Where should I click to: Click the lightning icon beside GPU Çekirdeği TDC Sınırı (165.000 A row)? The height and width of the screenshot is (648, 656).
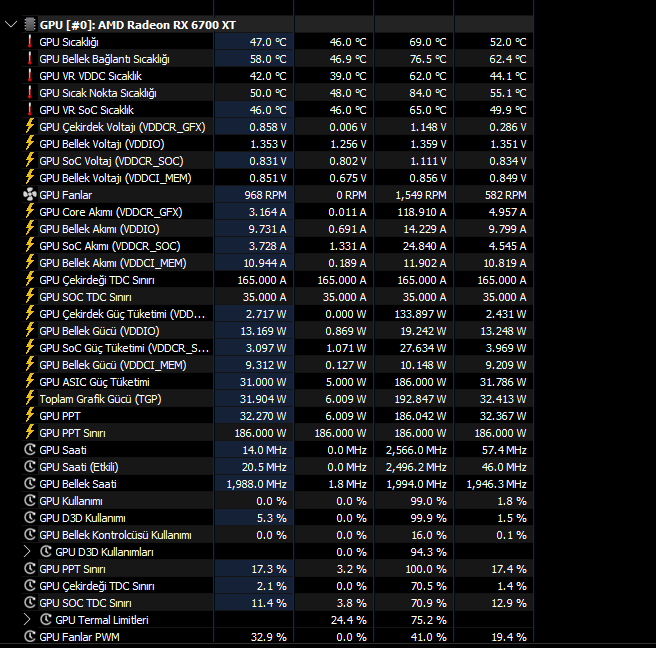click(x=30, y=280)
